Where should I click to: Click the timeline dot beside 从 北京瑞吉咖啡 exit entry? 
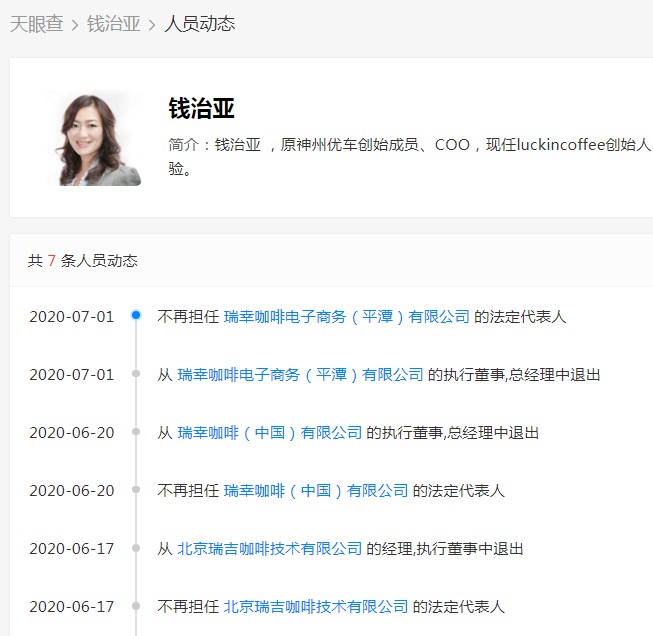click(136, 547)
